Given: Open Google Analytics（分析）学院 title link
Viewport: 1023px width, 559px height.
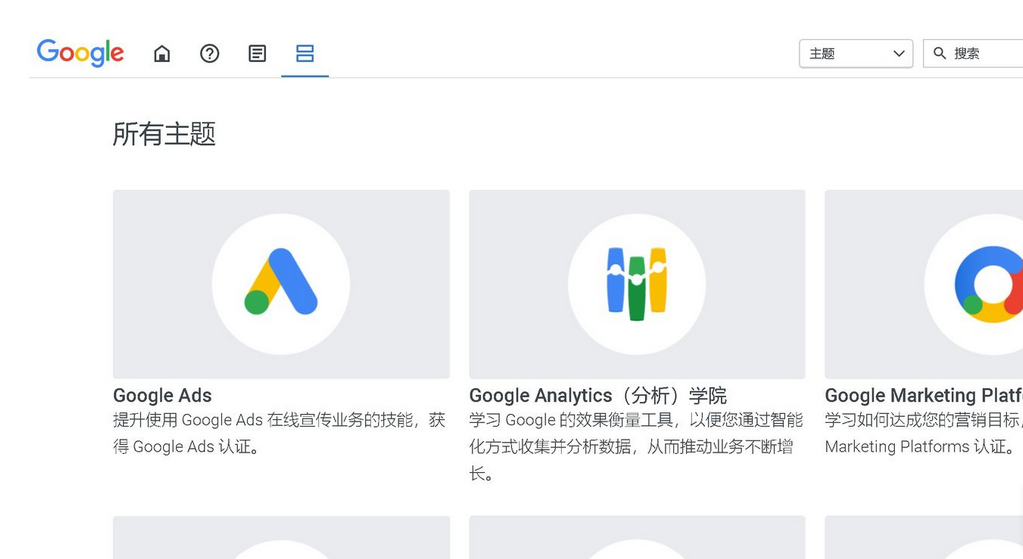Looking at the screenshot, I should click(597, 395).
